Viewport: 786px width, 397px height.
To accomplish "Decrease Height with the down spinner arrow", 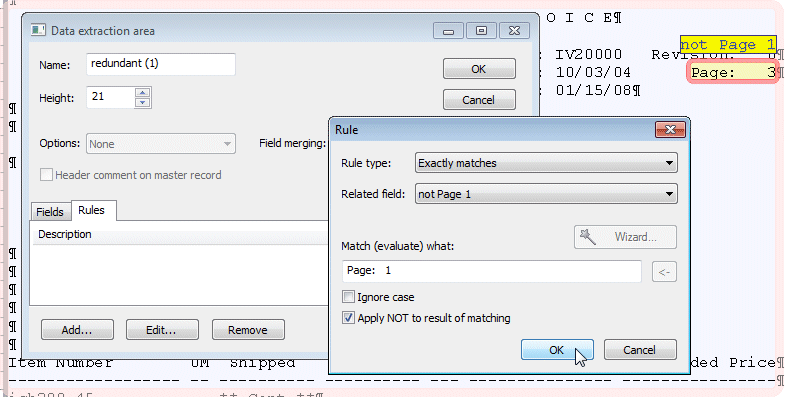I will [x=143, y=102].
